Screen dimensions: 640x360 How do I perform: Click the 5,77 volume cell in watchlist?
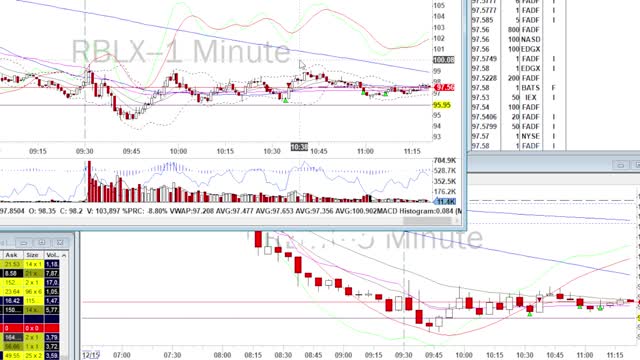[51, 310]
